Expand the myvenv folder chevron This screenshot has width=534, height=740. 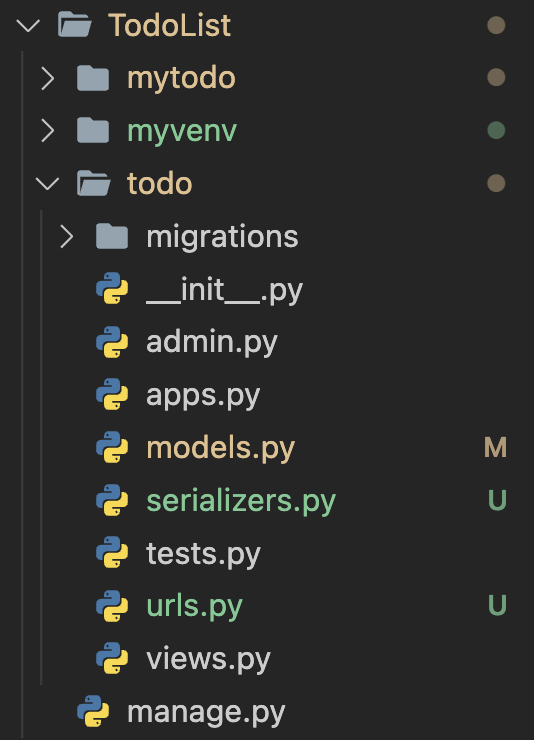pos(48,131)
